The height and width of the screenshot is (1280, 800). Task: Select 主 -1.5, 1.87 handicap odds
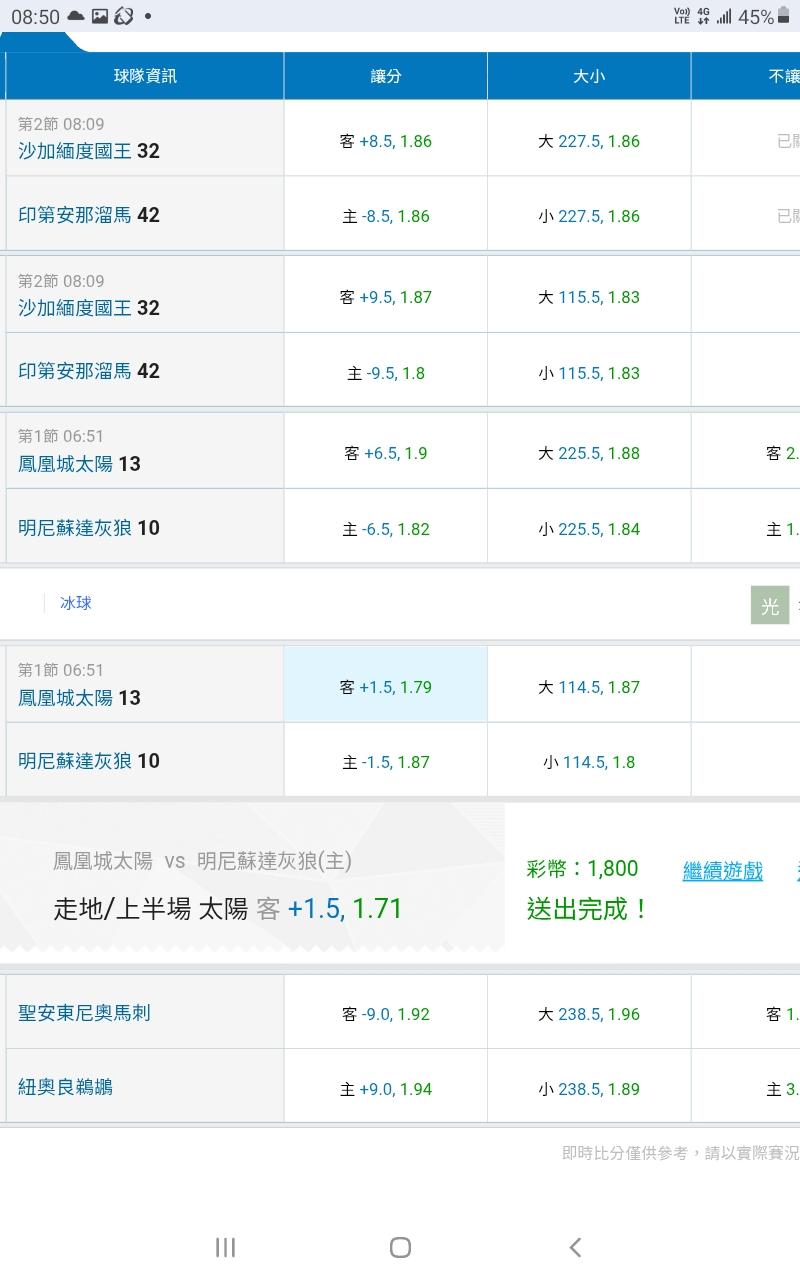point(385,762)
